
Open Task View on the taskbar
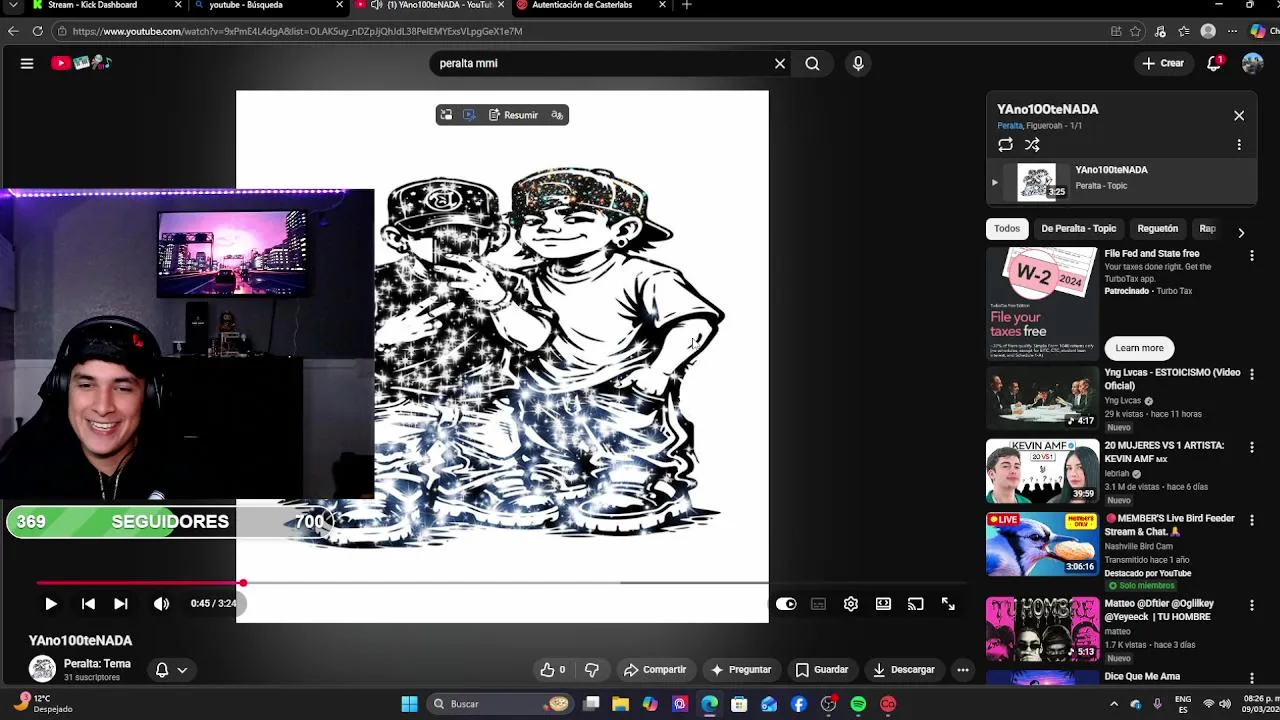[591, 704]
